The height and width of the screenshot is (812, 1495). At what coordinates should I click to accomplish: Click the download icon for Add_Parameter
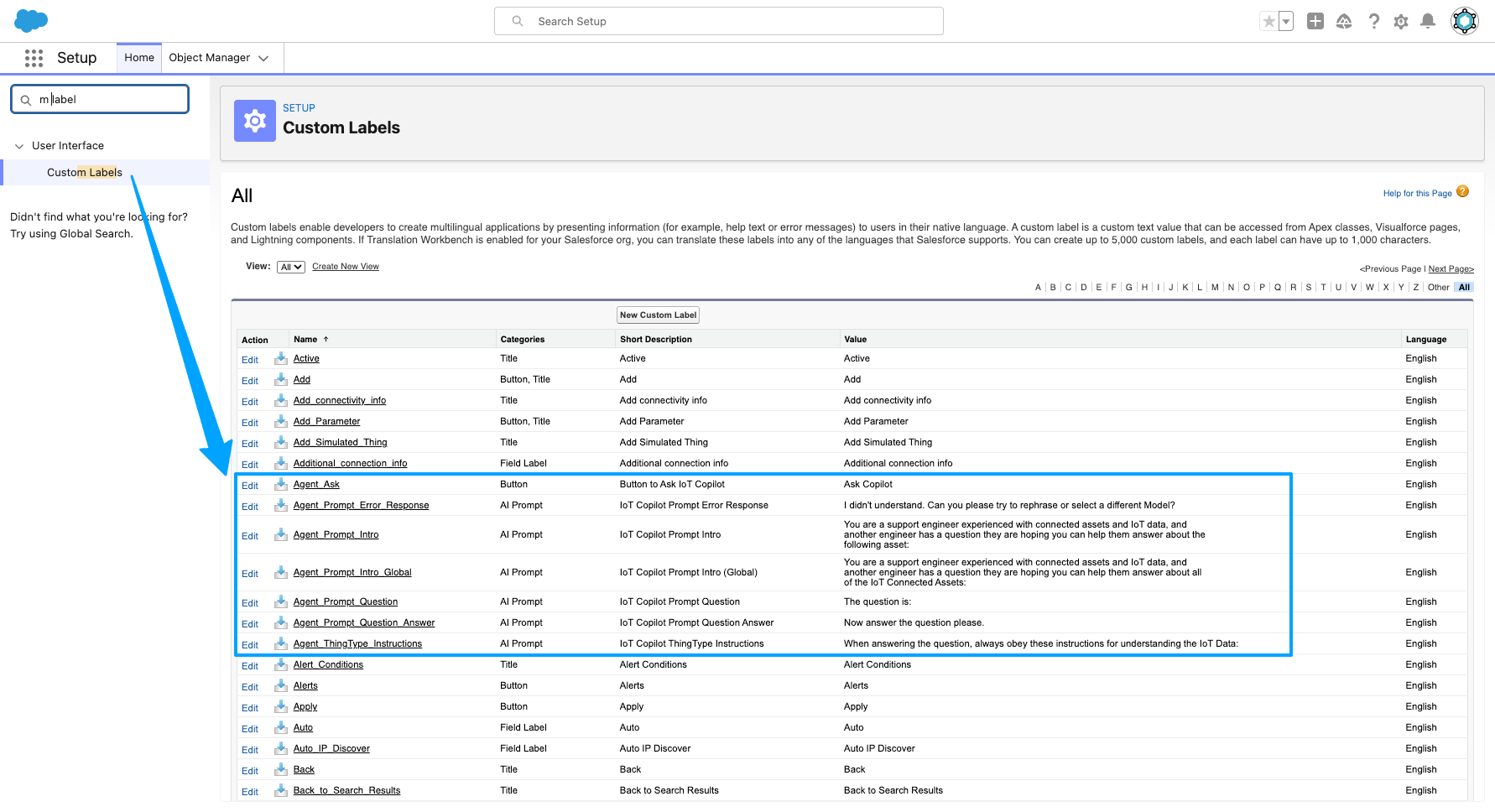281,421
